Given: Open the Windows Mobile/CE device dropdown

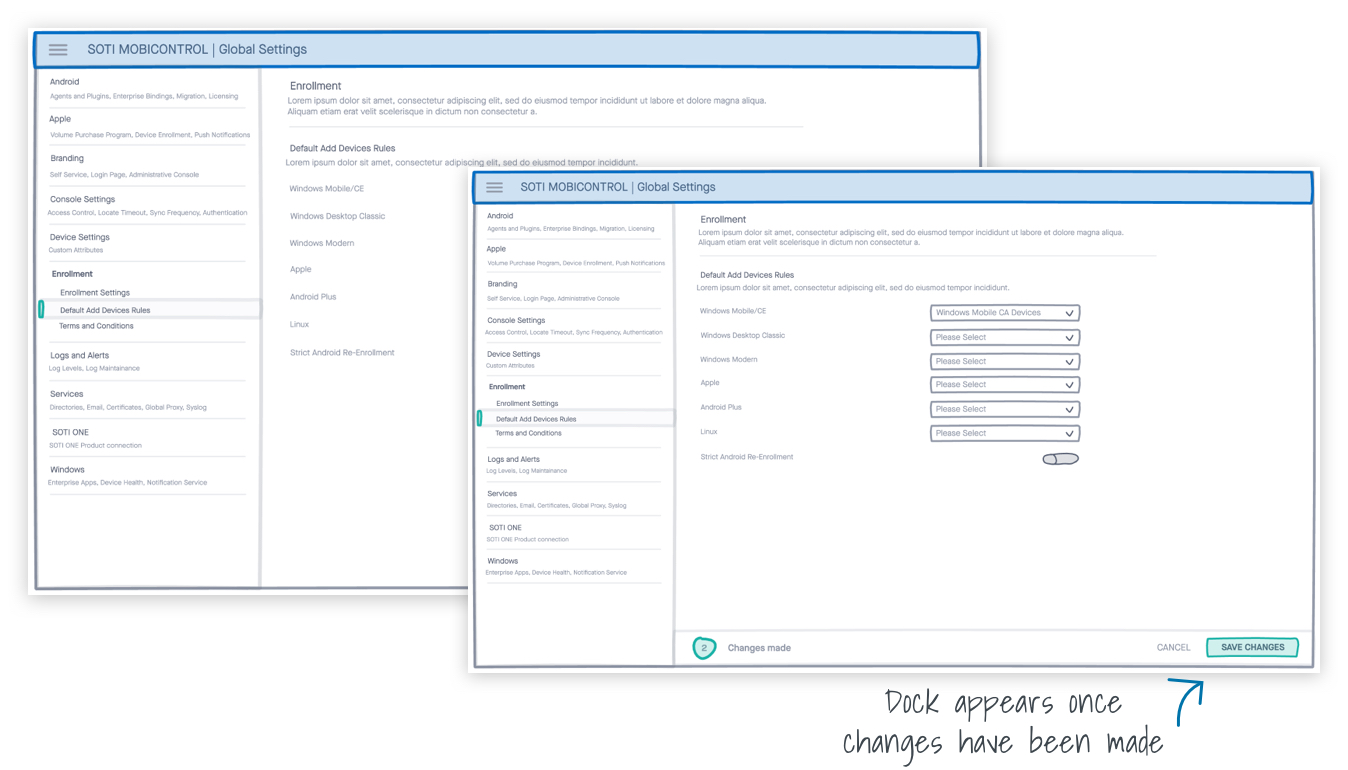Looking at the screenshot, I should click(1004, 312).
